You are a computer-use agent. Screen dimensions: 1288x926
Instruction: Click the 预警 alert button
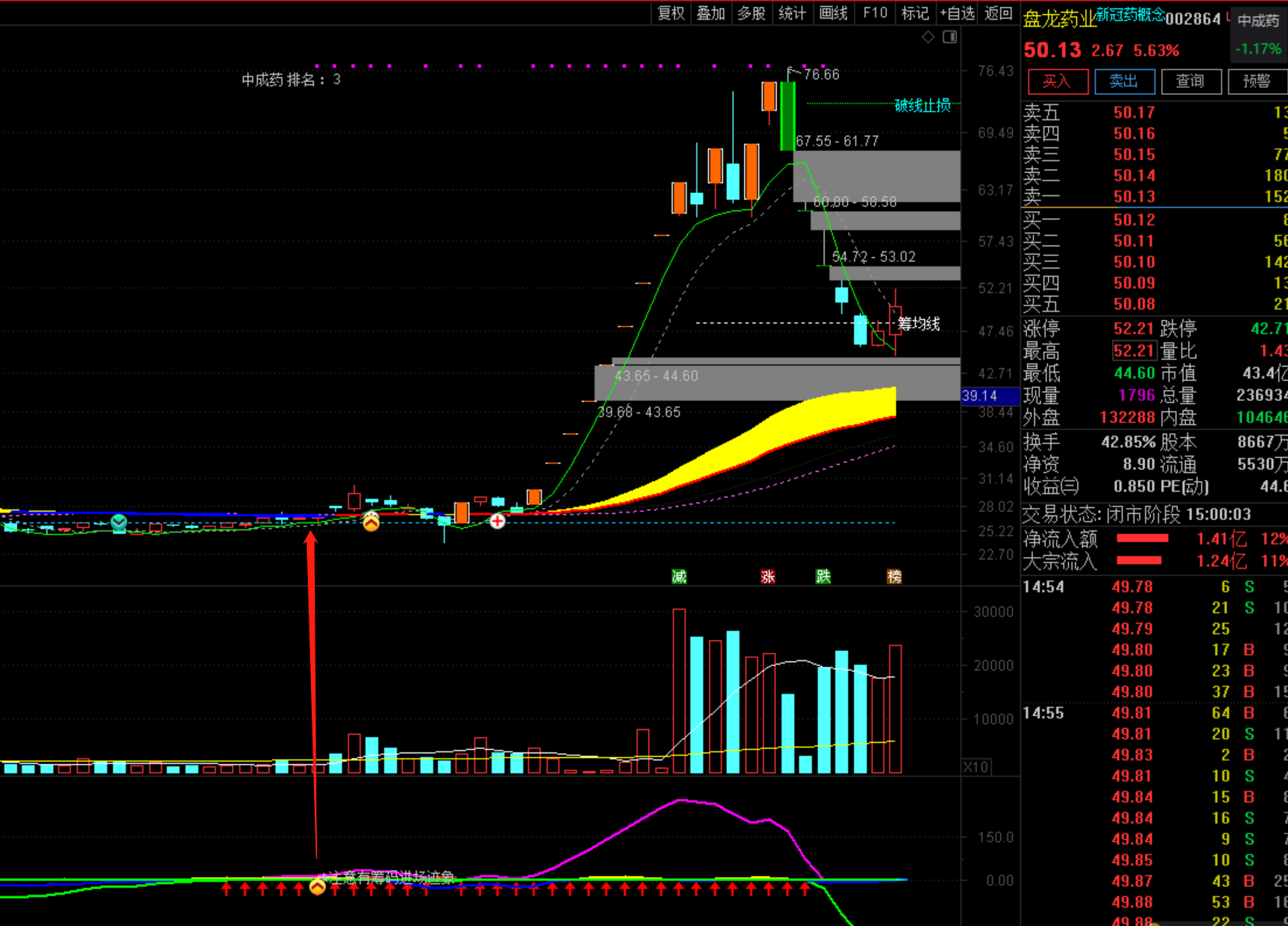pos(1257,81)
